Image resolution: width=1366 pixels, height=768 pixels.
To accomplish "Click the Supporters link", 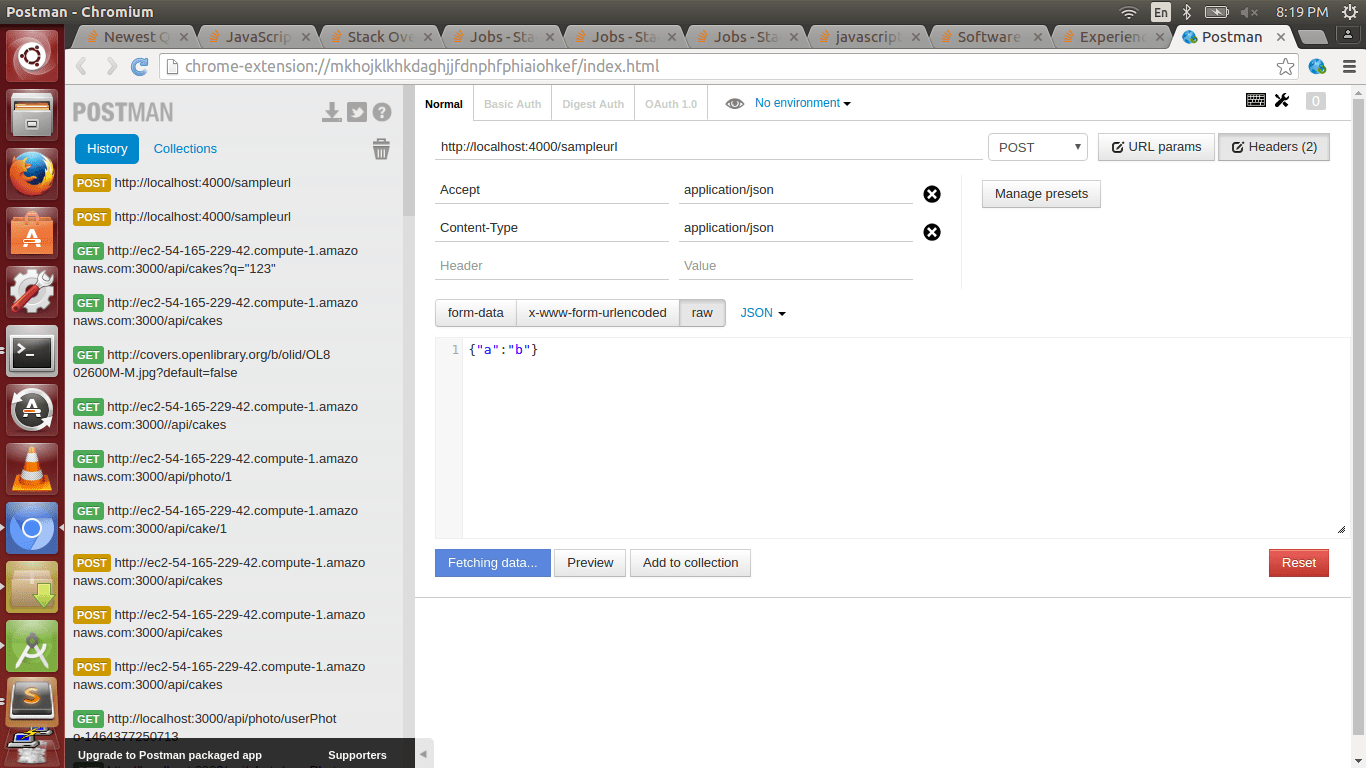I will 357,755.
